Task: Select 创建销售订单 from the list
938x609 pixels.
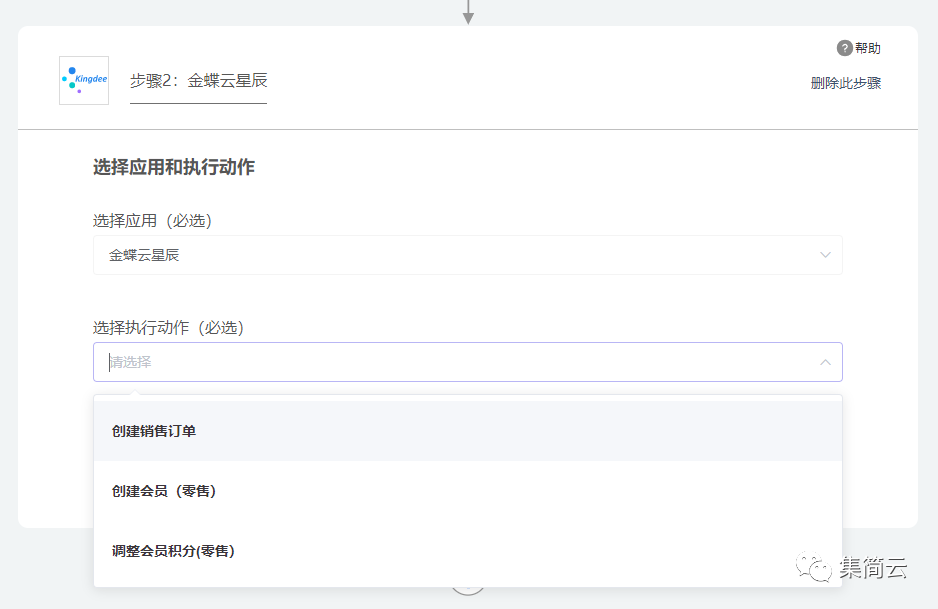Action: pos(468,431)
